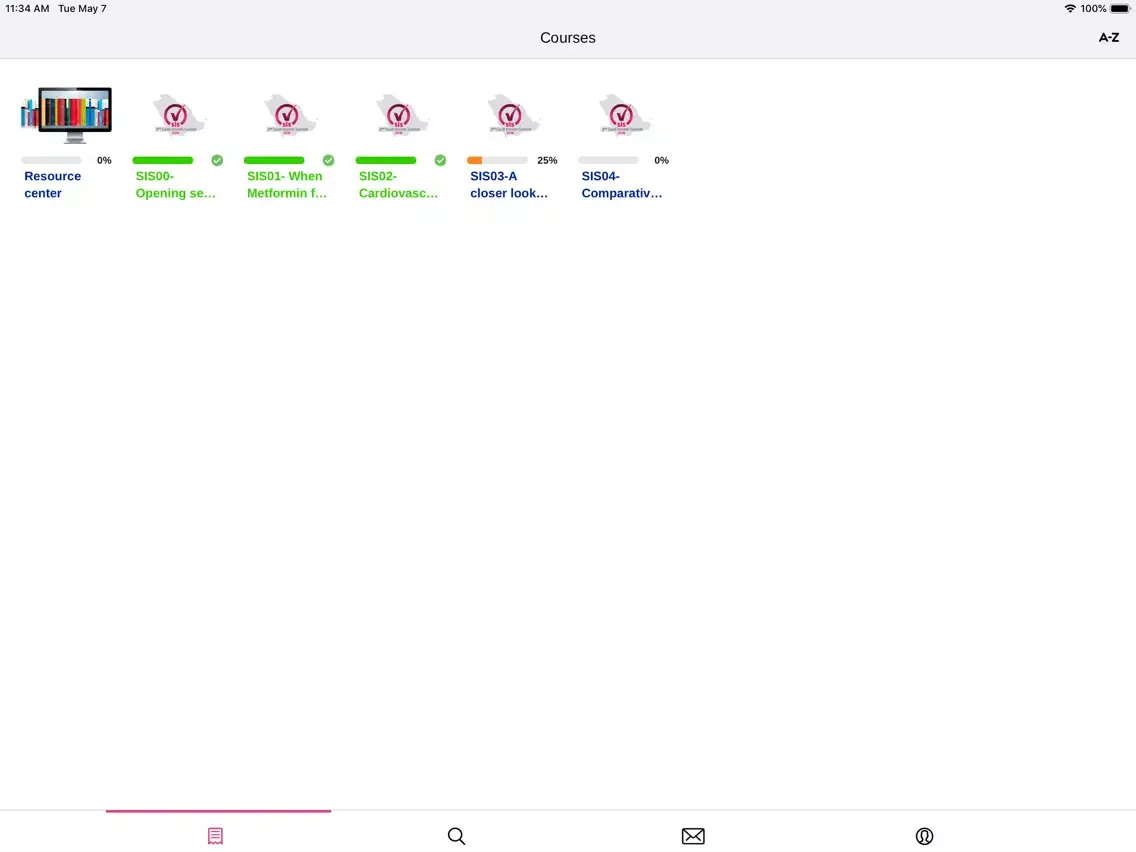Image resolution: width=1136 pixels, height=852 pixels.
Task: Click the SIS01 full green progress bar
Action: tap(275, 160)
